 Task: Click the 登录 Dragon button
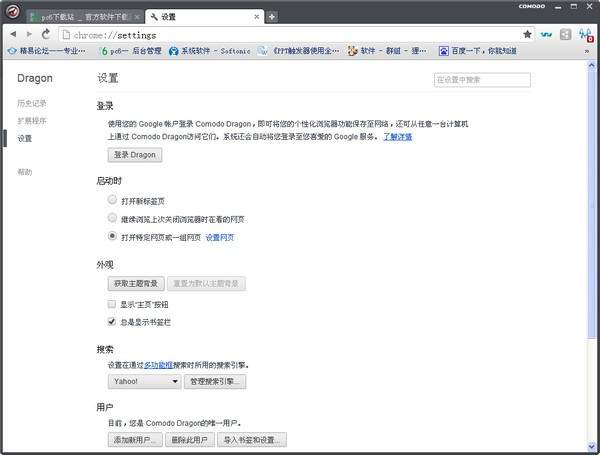point(134,155)
